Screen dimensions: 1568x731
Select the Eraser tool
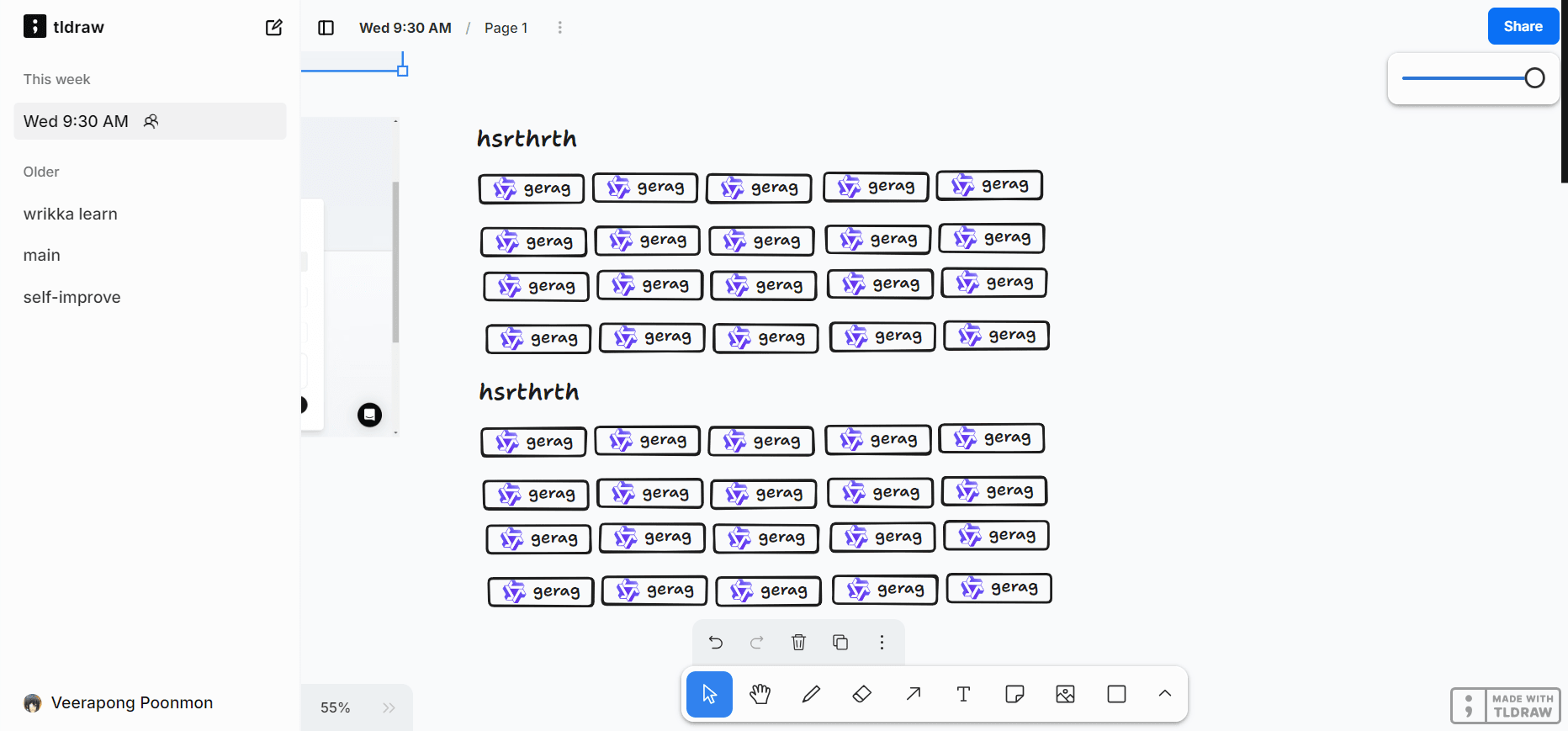click(x=862, y=694)
